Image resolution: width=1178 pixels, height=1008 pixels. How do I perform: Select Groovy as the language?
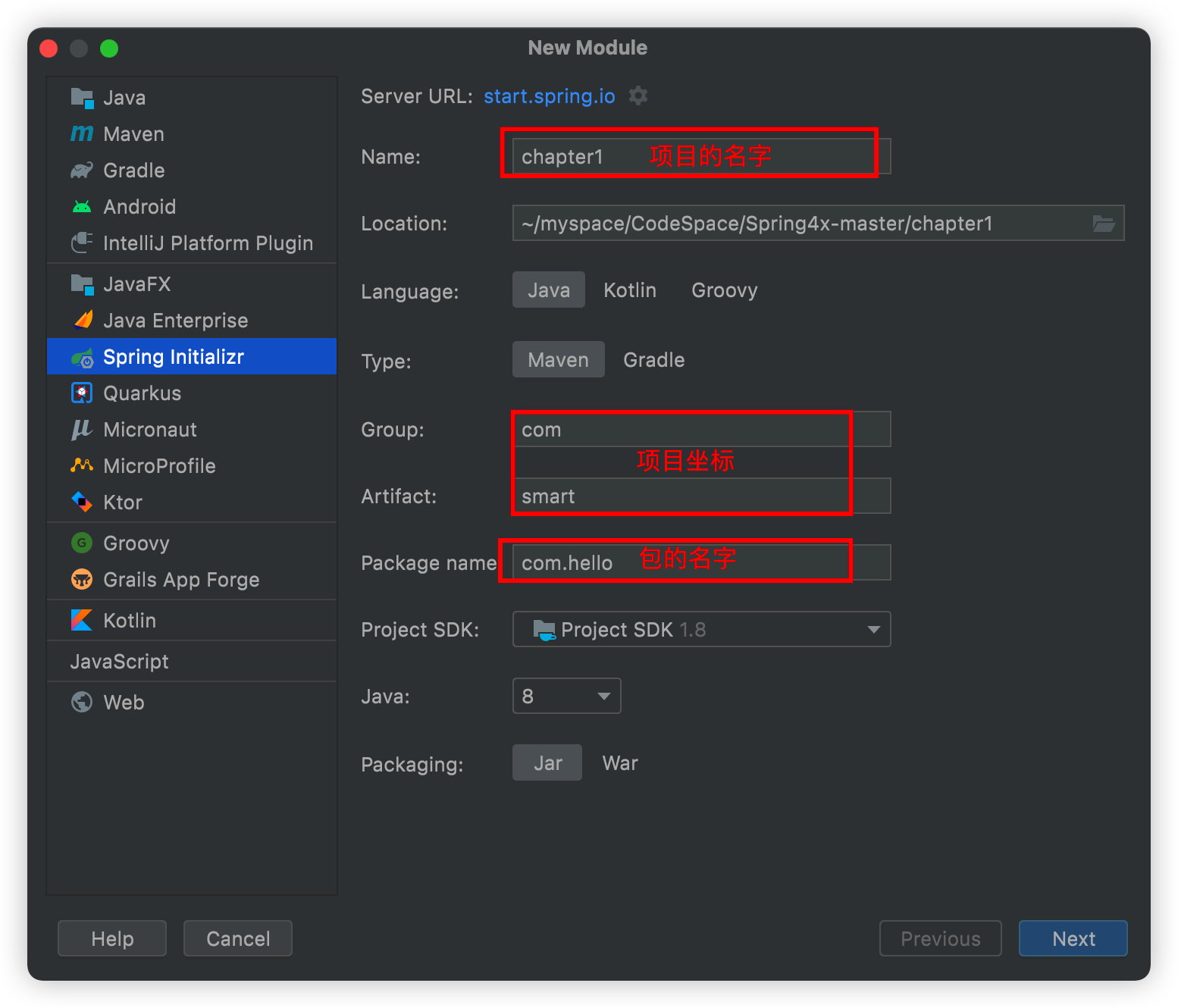(725, 290)
